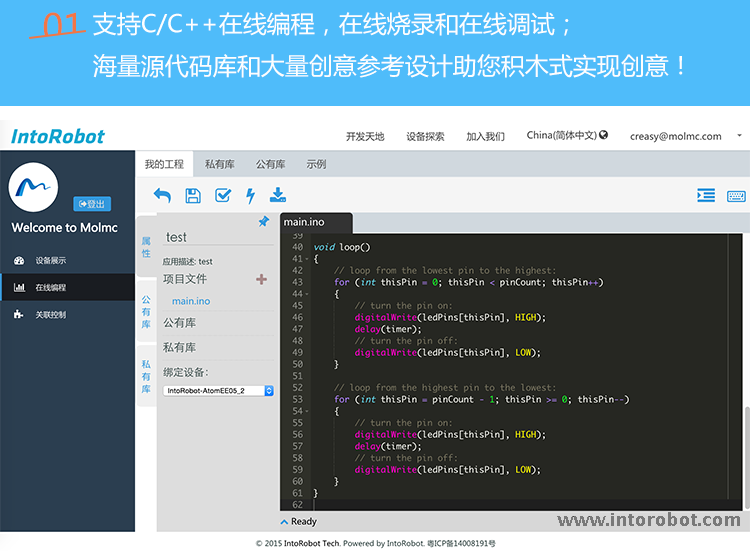This screenshot has width=750, height=553.
Task: Click the China(简体中文) language selector
Action: tap(567, 135)
